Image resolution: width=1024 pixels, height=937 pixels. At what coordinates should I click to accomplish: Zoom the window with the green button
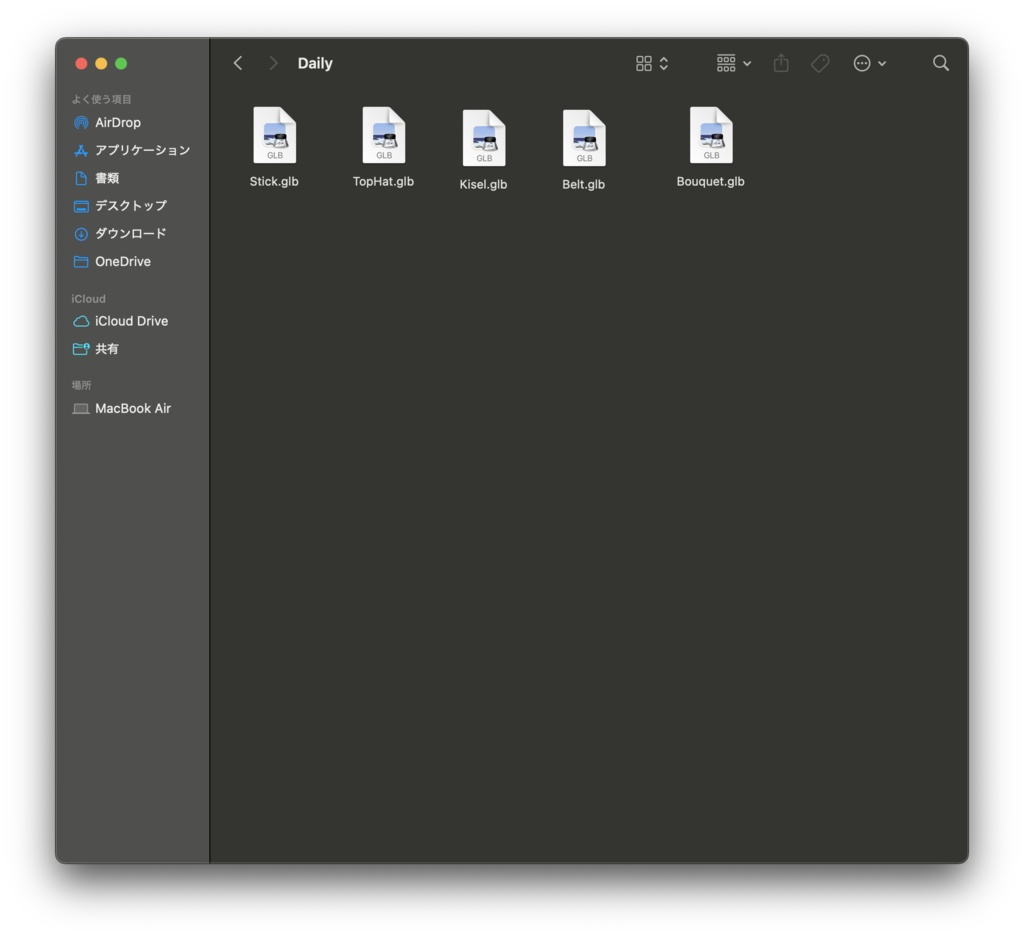[121, 63]
